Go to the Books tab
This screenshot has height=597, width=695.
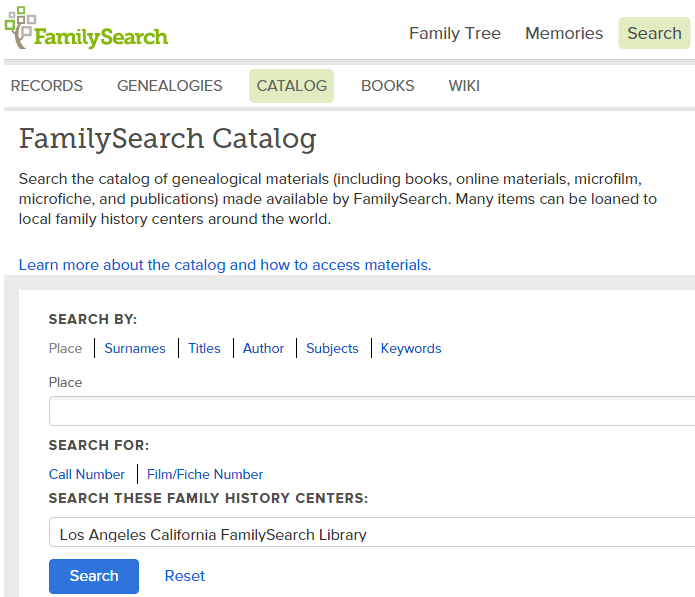pos(387,86)
